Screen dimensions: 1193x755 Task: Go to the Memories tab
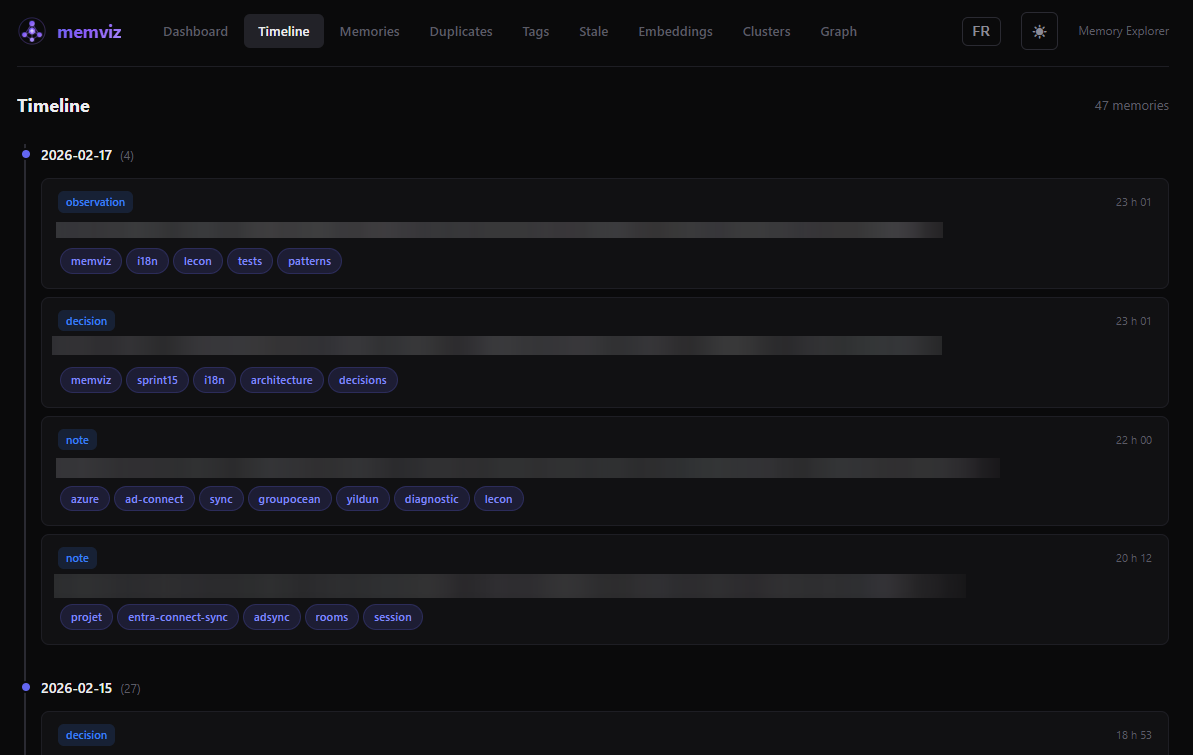370,31
